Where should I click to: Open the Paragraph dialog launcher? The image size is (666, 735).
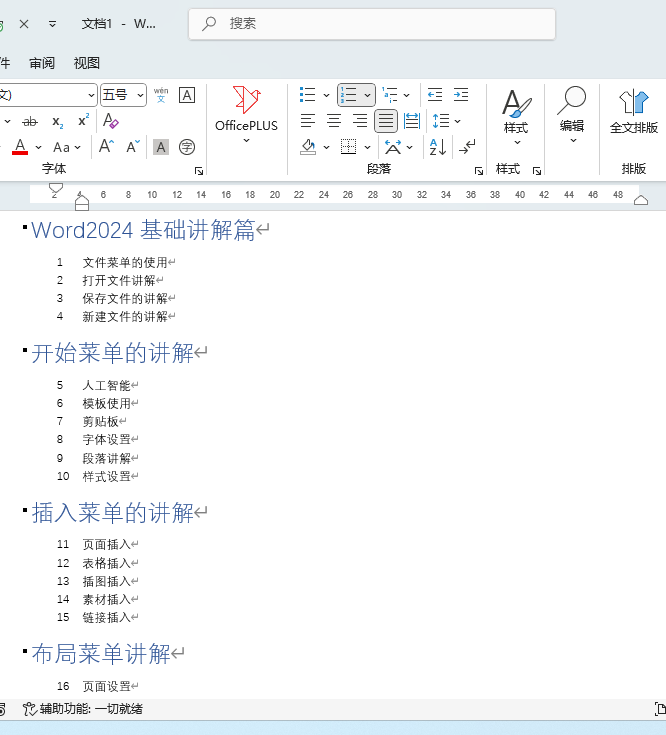pyautogui.click(x=479, y=171)
